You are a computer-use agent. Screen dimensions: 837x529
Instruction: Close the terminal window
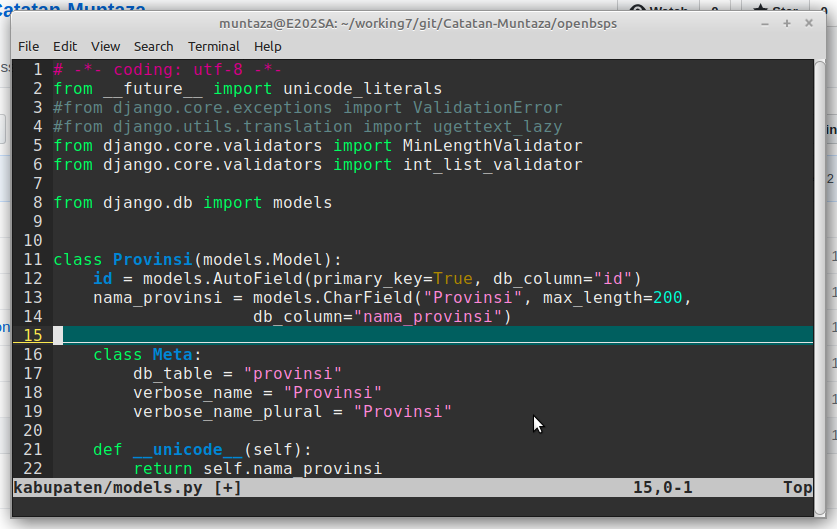pyautogui.click(x=809, y=22)
